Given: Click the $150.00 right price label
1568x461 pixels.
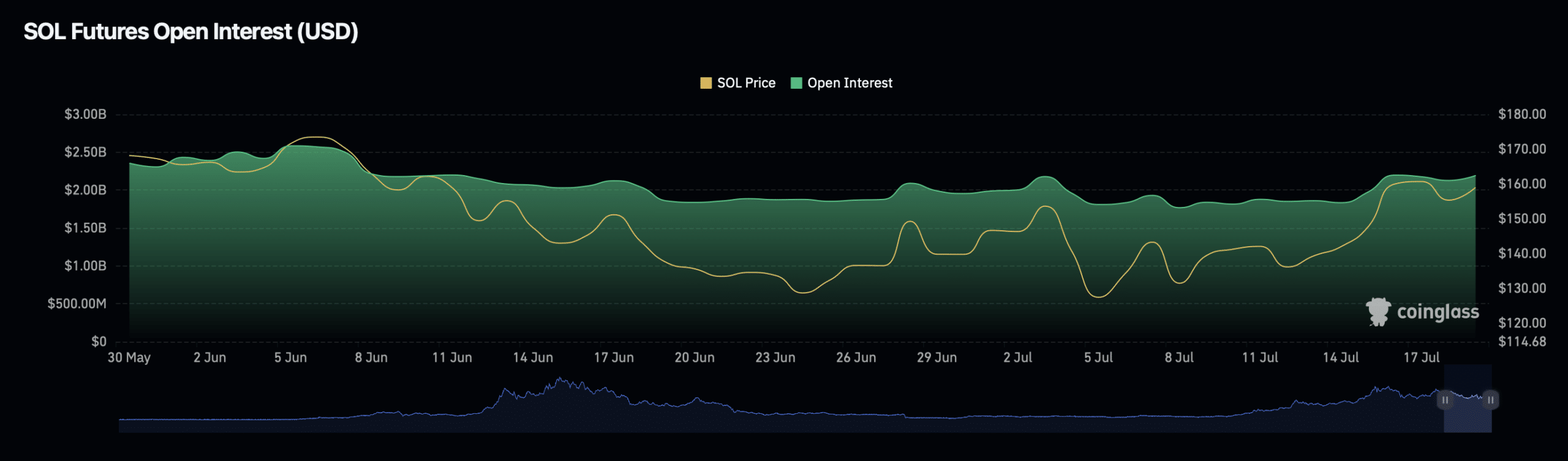Looking at the screenshot, I should pyautogui.click(x=1522, y=219).
